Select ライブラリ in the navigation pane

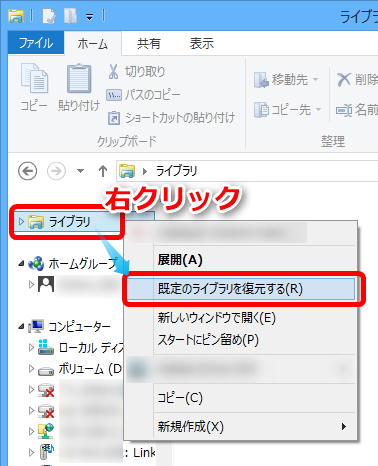70,222
